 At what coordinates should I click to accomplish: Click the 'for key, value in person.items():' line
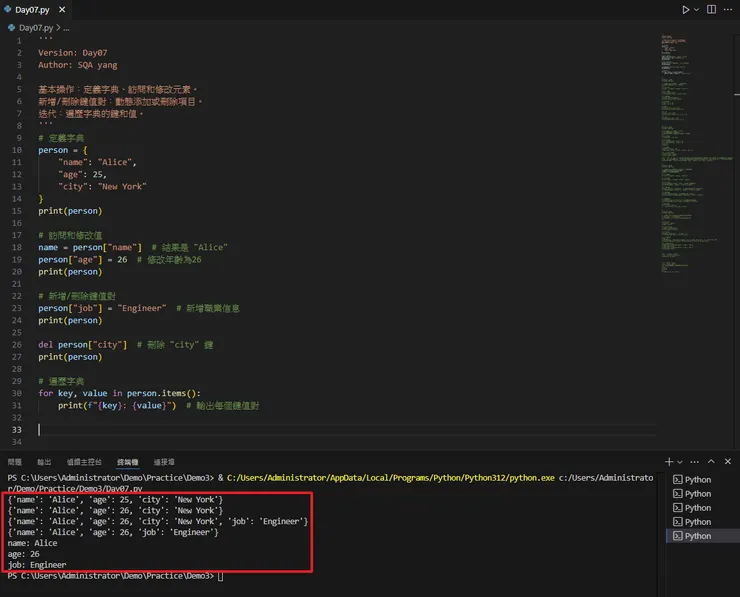(119, 394)
